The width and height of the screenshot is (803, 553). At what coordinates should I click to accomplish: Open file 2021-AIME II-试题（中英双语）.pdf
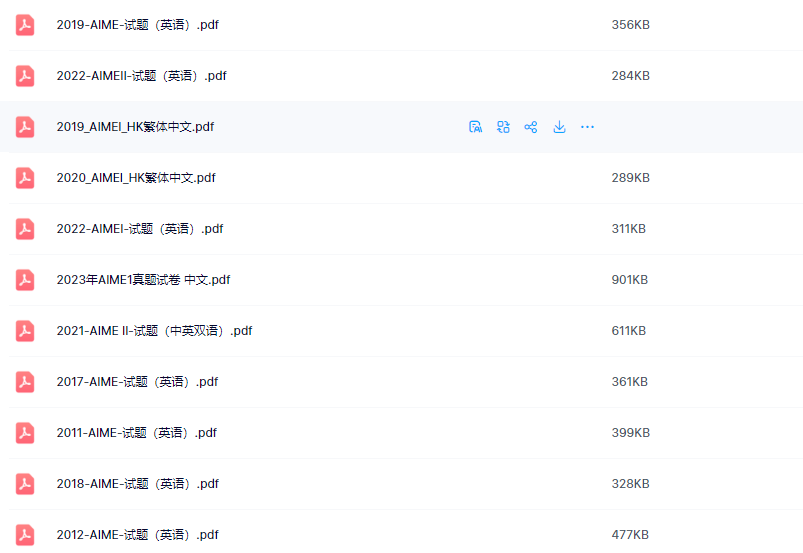(x=154, y=331)
